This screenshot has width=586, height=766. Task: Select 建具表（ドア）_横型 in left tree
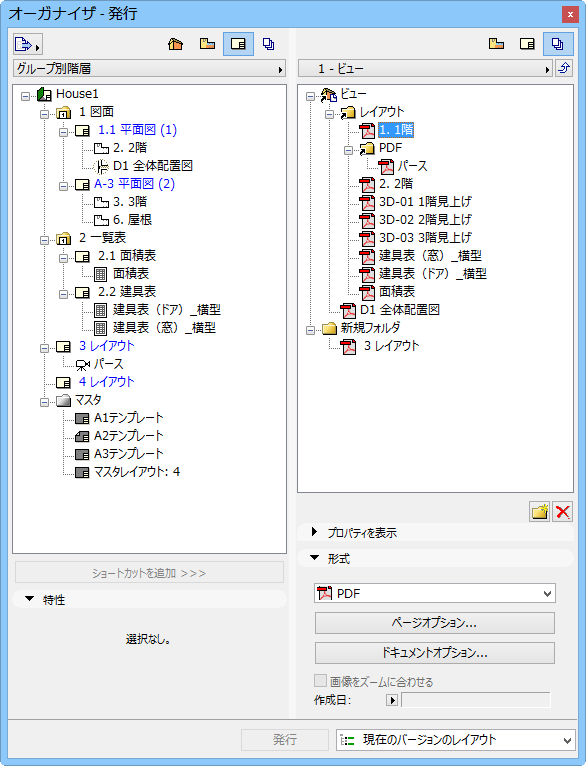click(167, 310)
